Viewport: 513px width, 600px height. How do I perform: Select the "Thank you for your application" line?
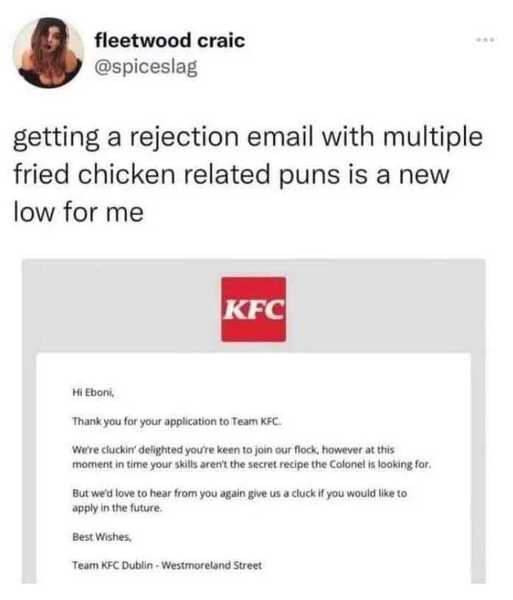pos(177,421)
